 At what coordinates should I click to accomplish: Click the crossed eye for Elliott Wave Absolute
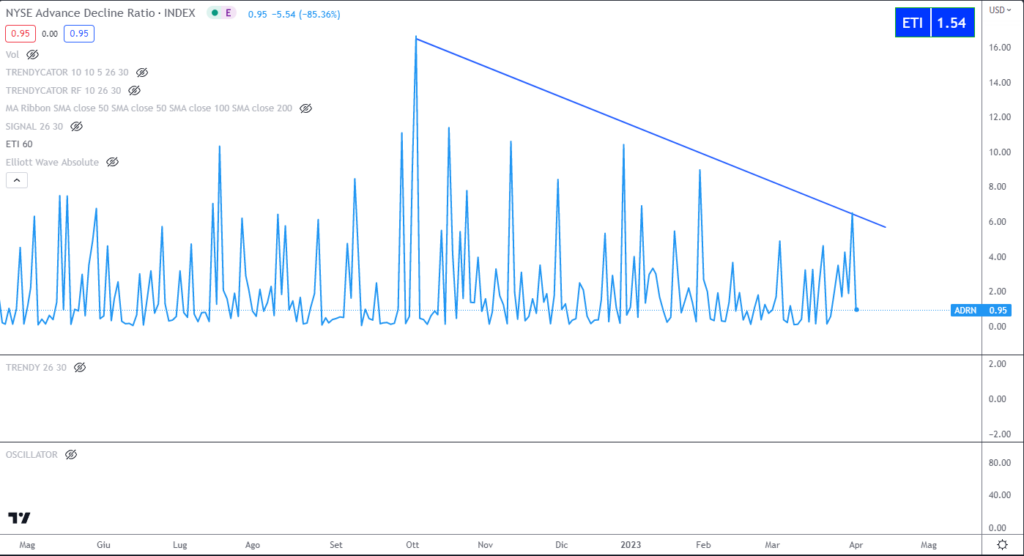tap(112, 162)
